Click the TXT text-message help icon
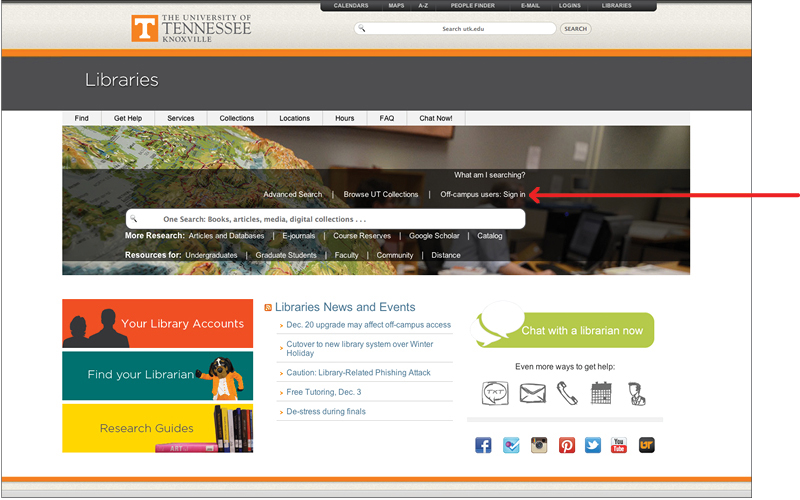This screenshot has width=800, height=500. [495, 393]
